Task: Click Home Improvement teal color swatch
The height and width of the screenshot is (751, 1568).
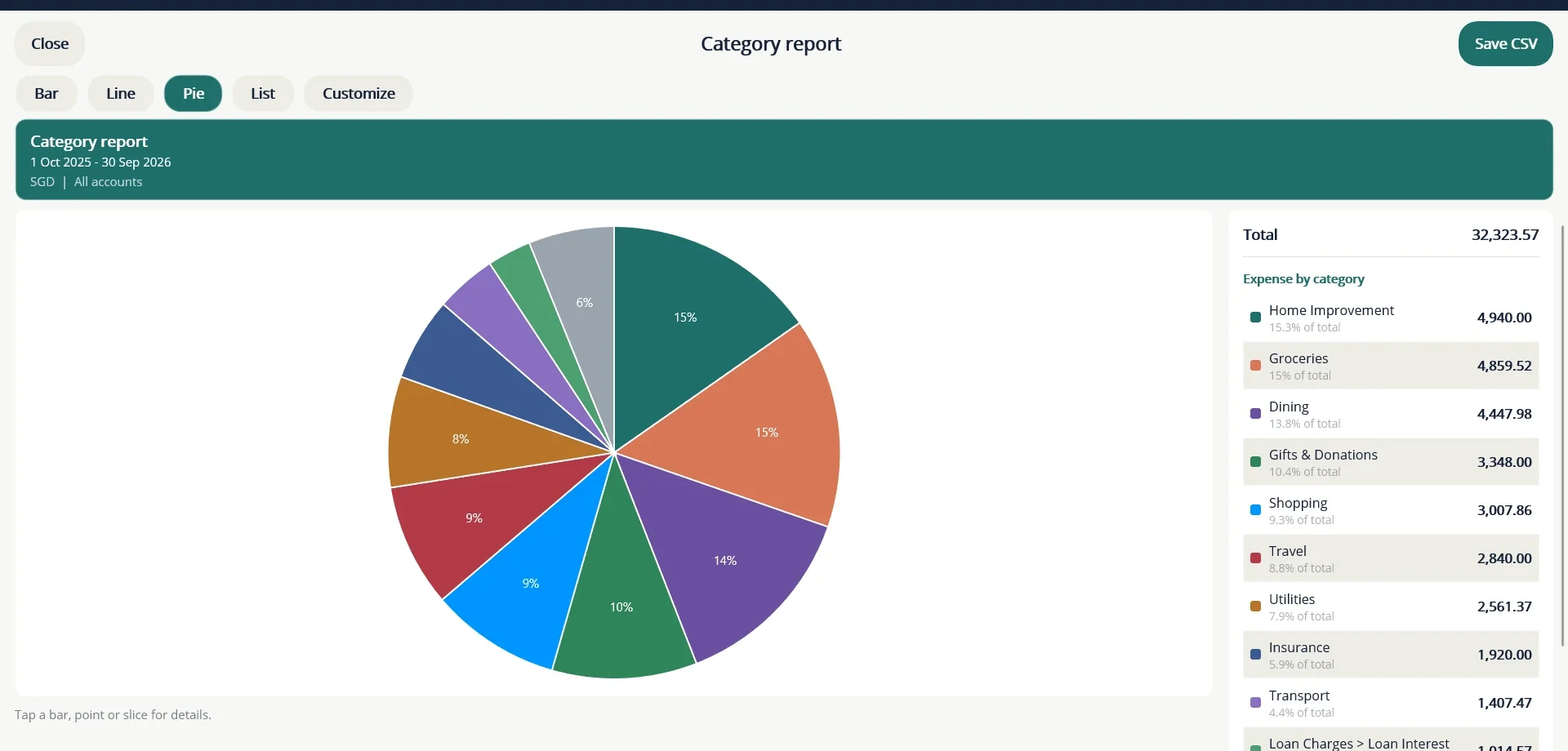Action: [1255, 318]
